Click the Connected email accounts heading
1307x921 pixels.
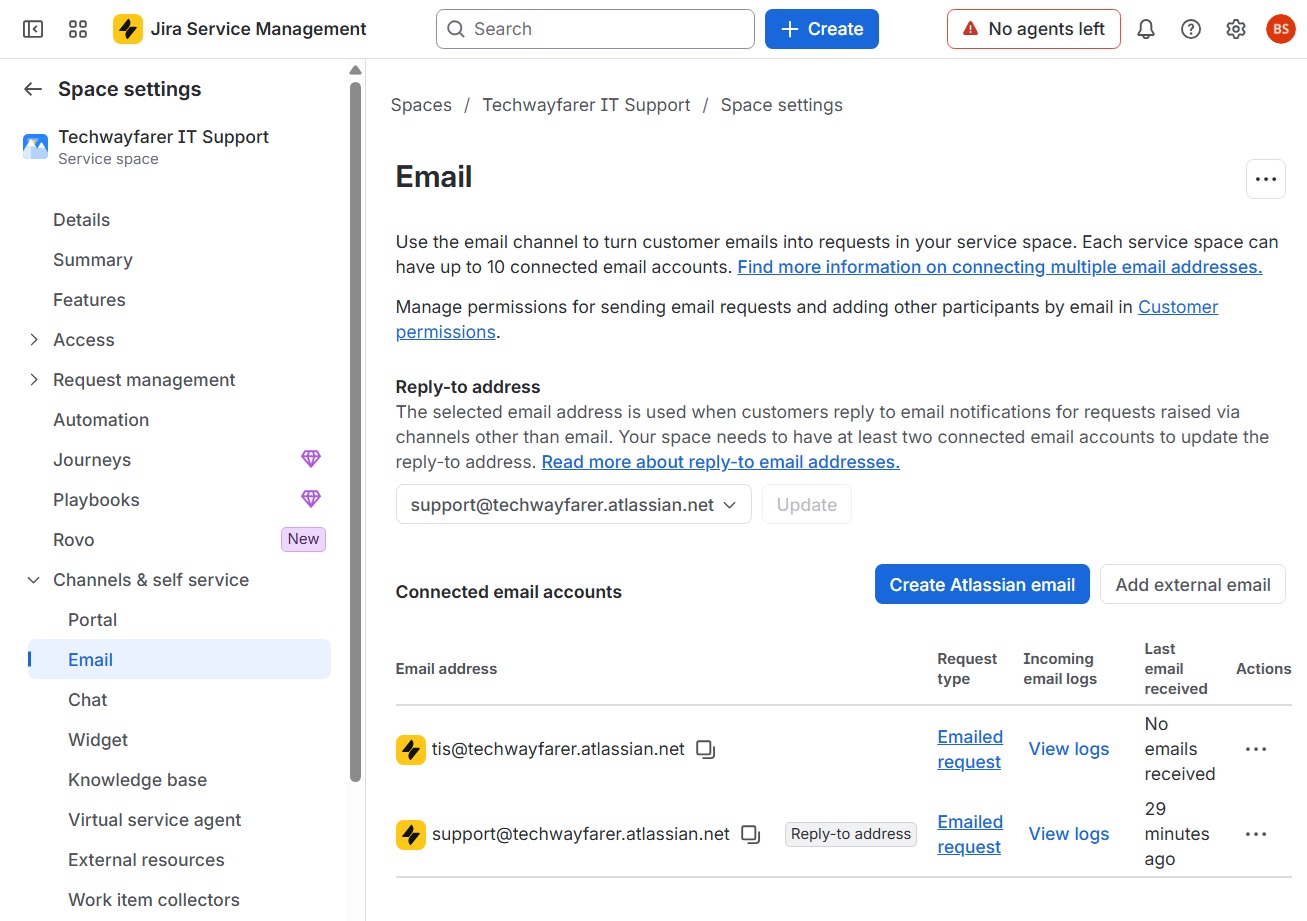(x=509, y=592)
